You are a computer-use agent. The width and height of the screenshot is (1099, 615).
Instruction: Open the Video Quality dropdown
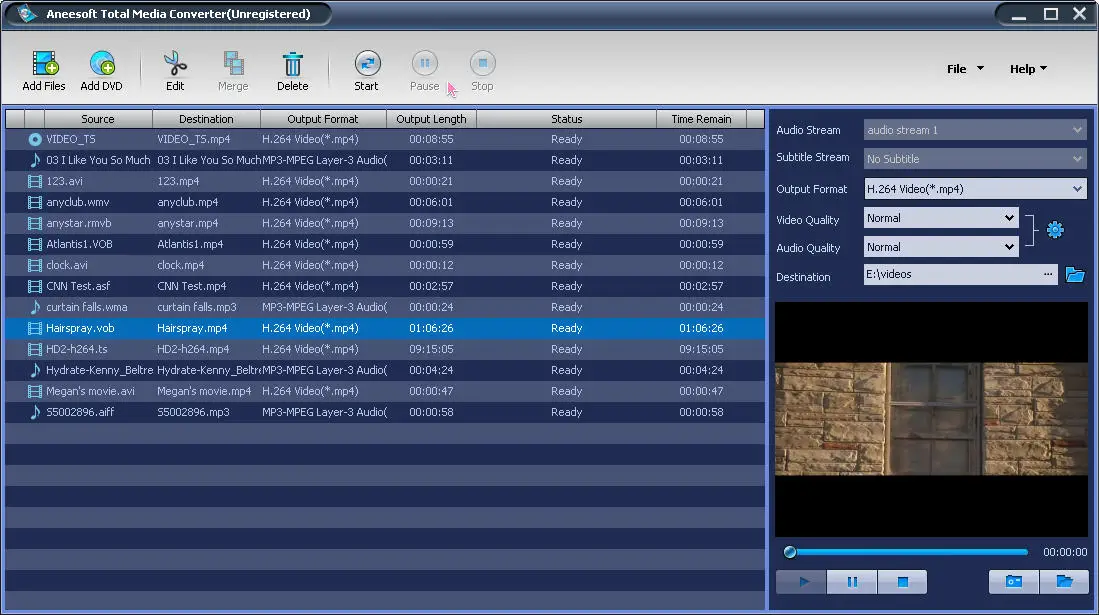click(1009, 218)
